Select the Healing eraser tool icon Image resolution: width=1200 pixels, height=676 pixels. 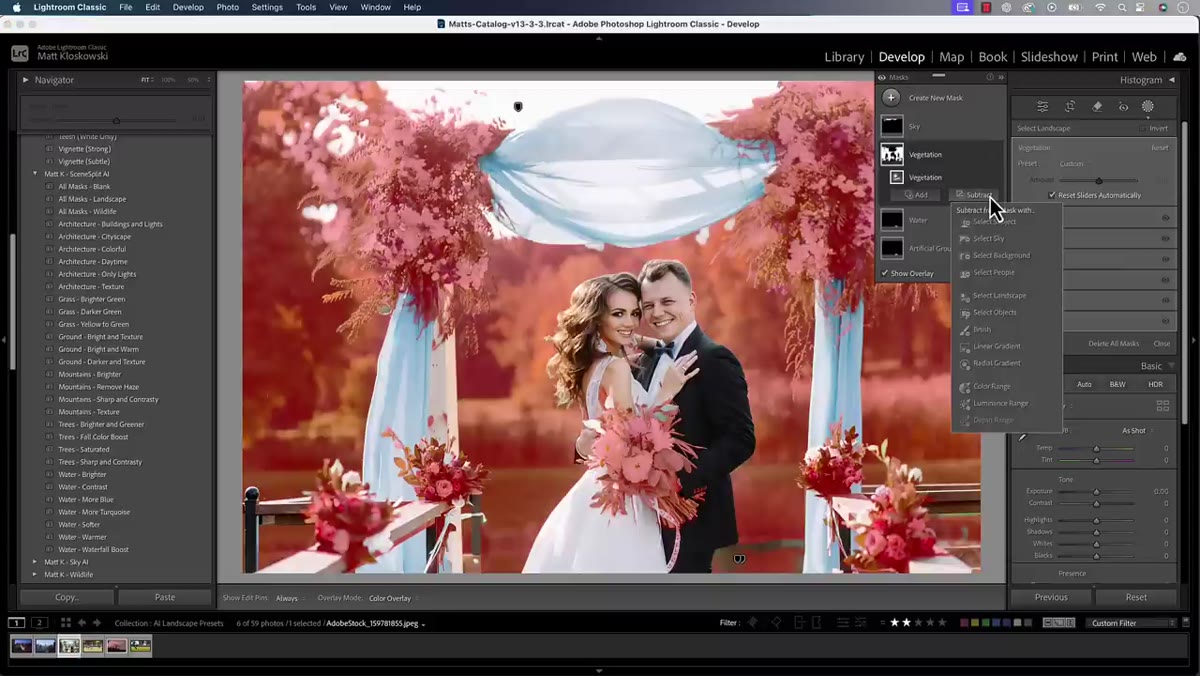coord(1097,106)
